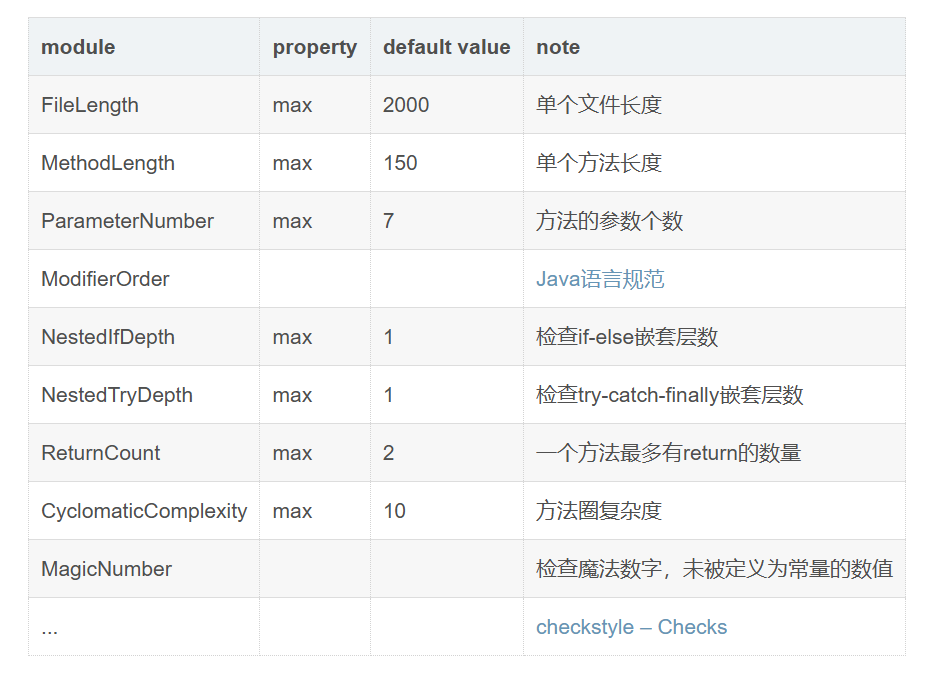Select the note 检查if-else嵌套层数
The width and height of the screenshot is (932, 674).
click(627, 337)
